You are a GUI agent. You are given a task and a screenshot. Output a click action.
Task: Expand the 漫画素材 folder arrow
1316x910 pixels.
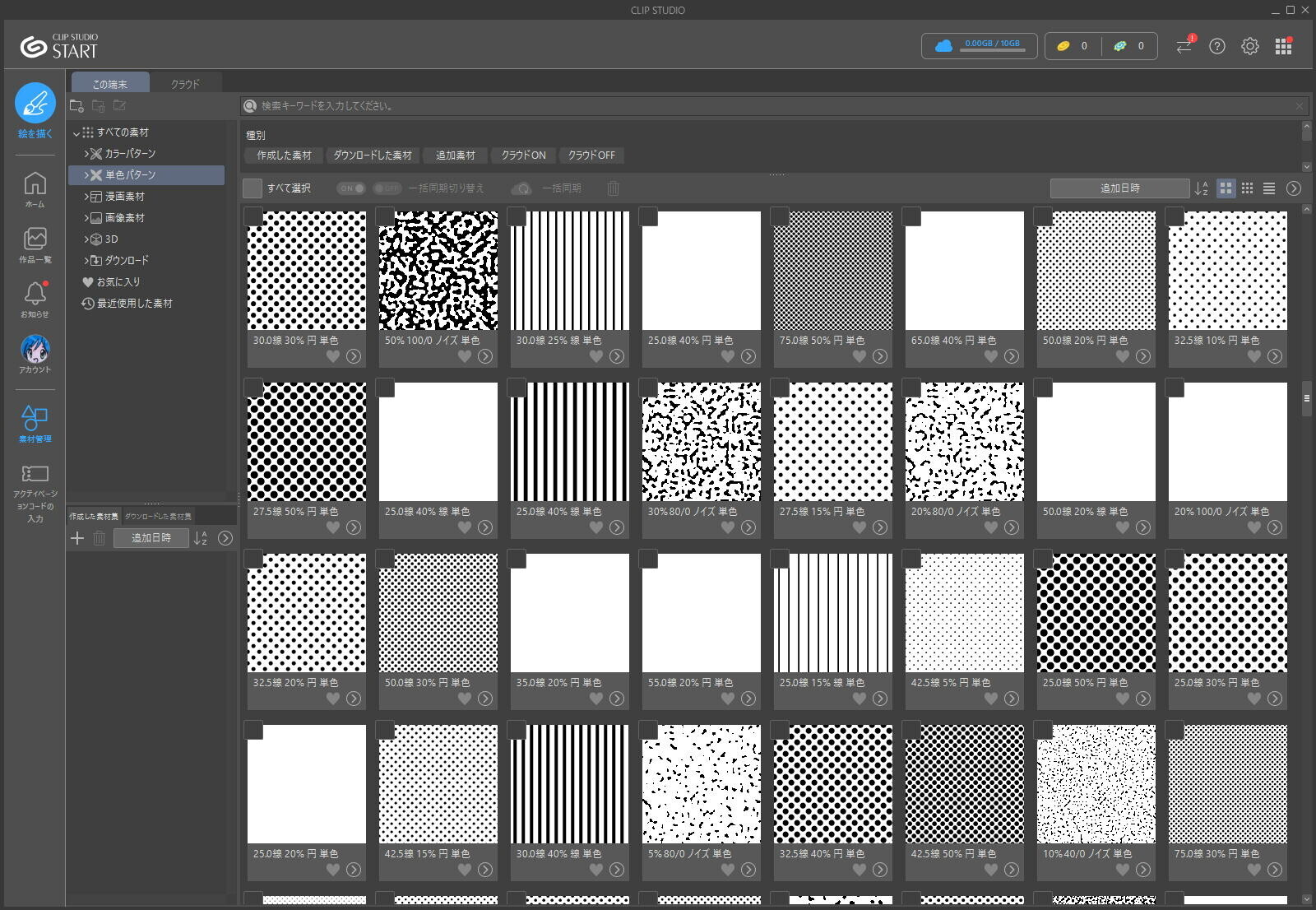(86, 197)
